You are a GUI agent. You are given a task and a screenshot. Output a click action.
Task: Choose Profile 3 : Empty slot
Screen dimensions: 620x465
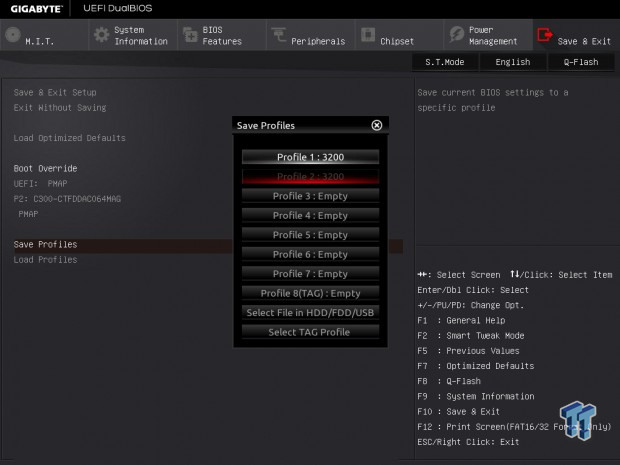(310, 196)
